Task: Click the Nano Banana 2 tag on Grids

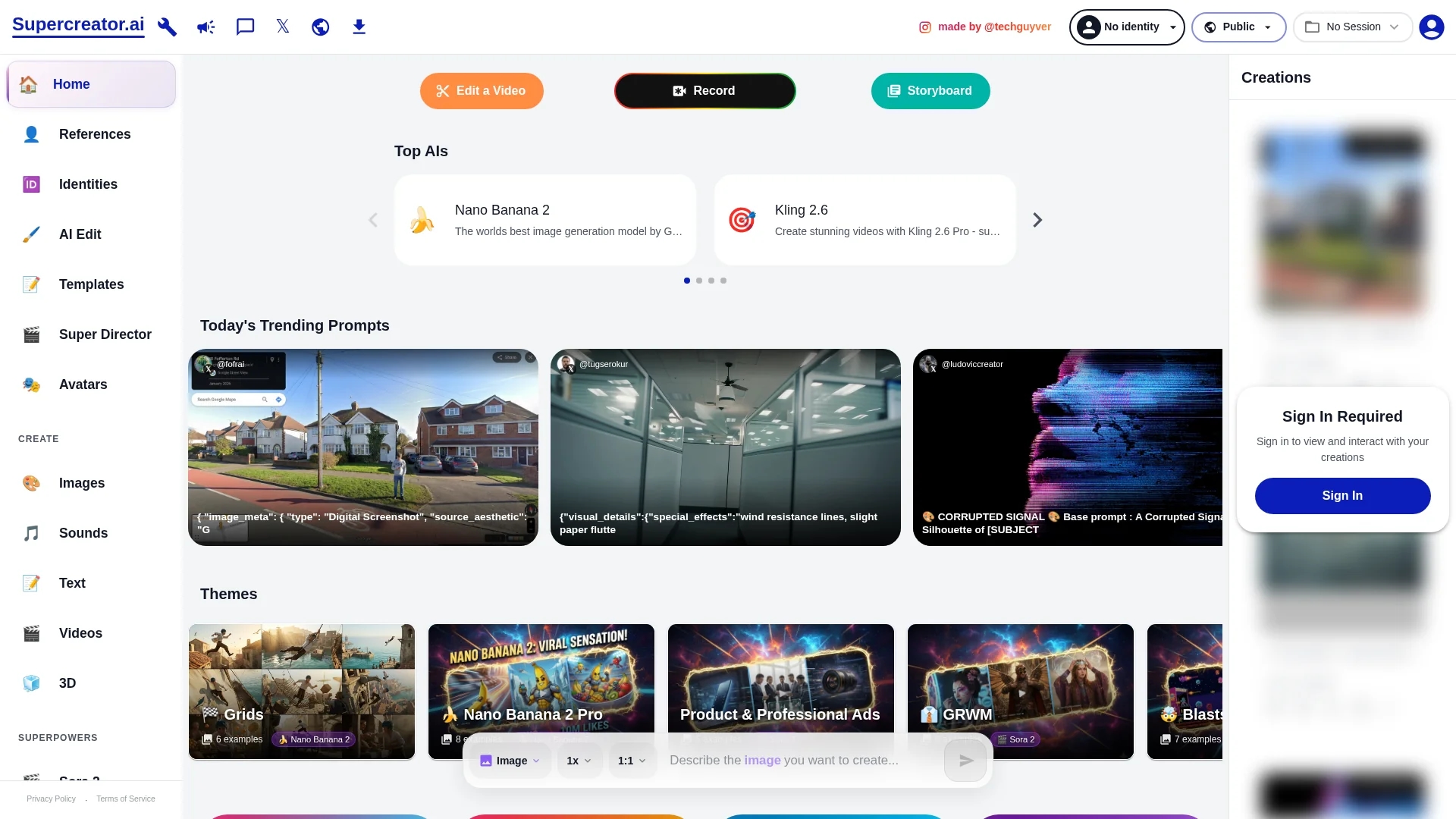Action: pos(314,739)
